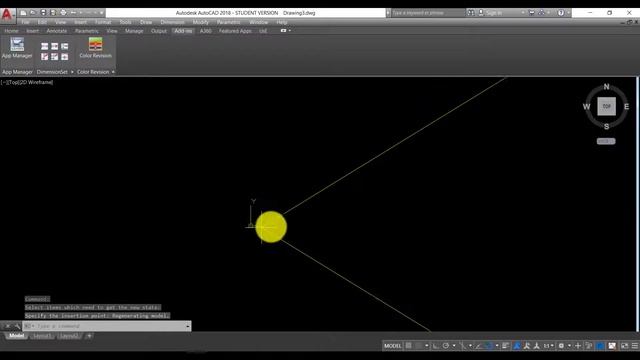Click the TOP face of the ViewCube
This screenshot has height=360, width=640.
pos(607,106)
